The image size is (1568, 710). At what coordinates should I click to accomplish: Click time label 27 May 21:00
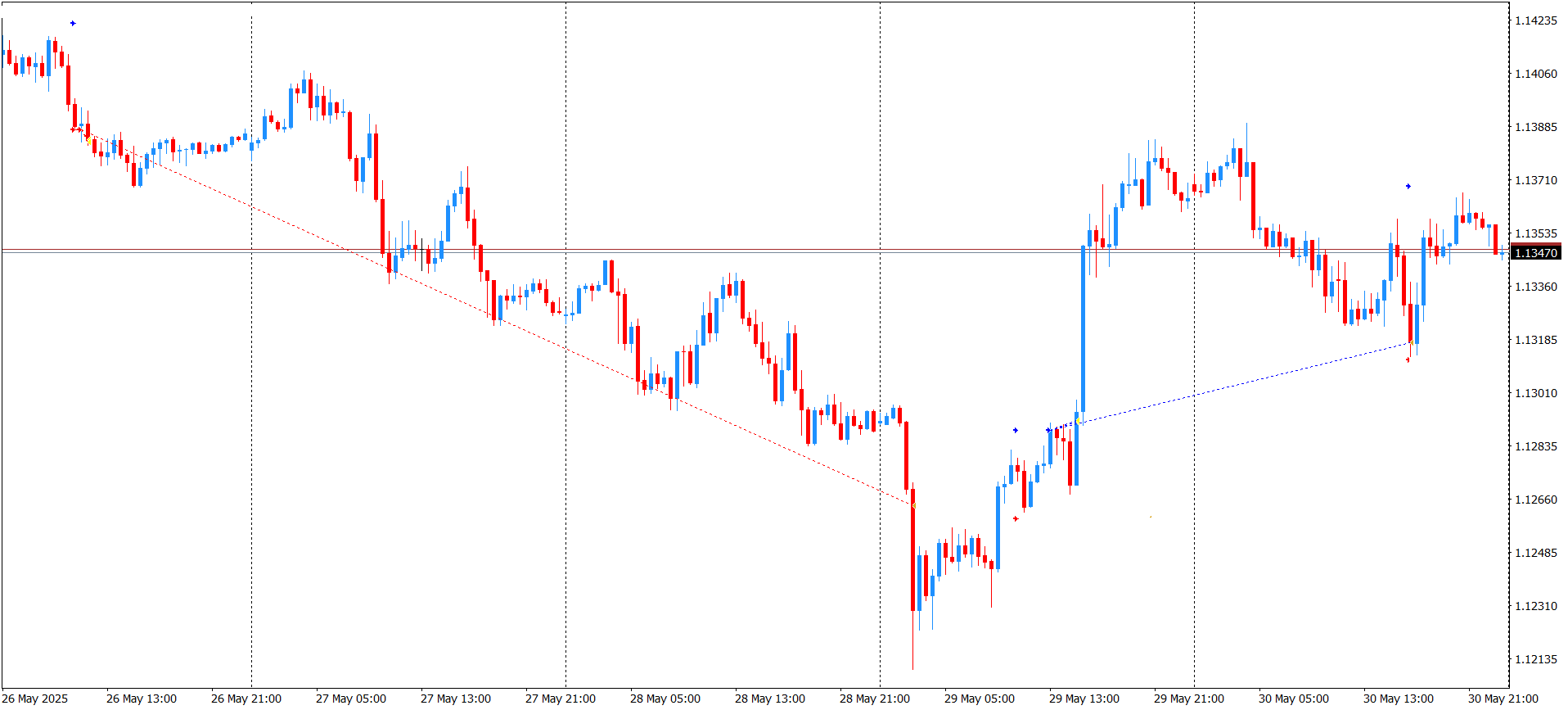[561, 699]
